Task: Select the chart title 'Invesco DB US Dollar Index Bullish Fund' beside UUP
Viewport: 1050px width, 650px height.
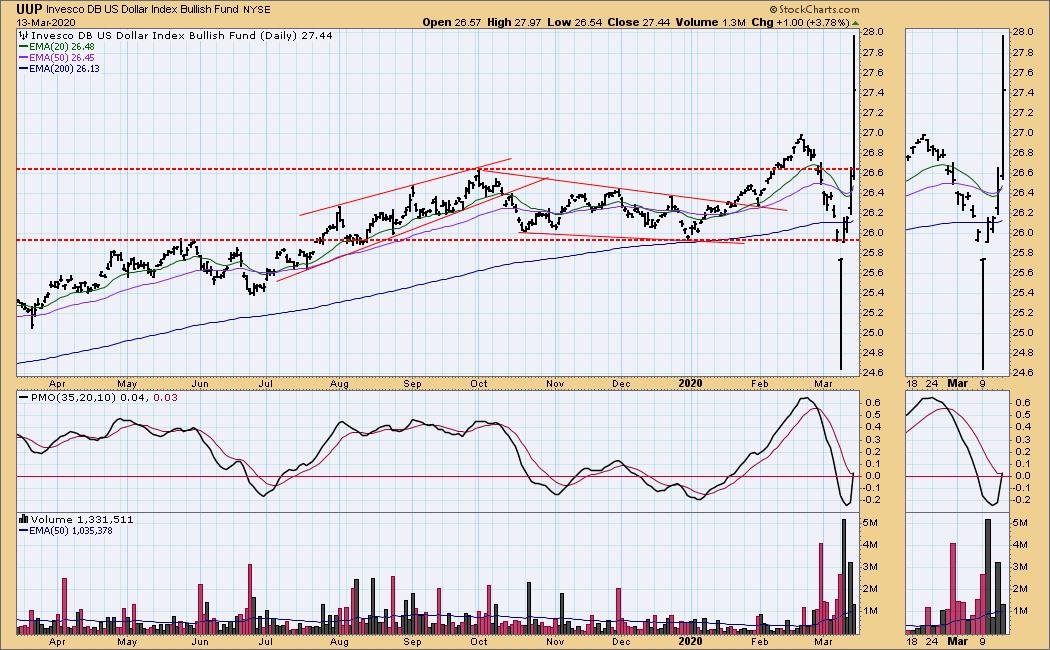Action: coord(144,10)
